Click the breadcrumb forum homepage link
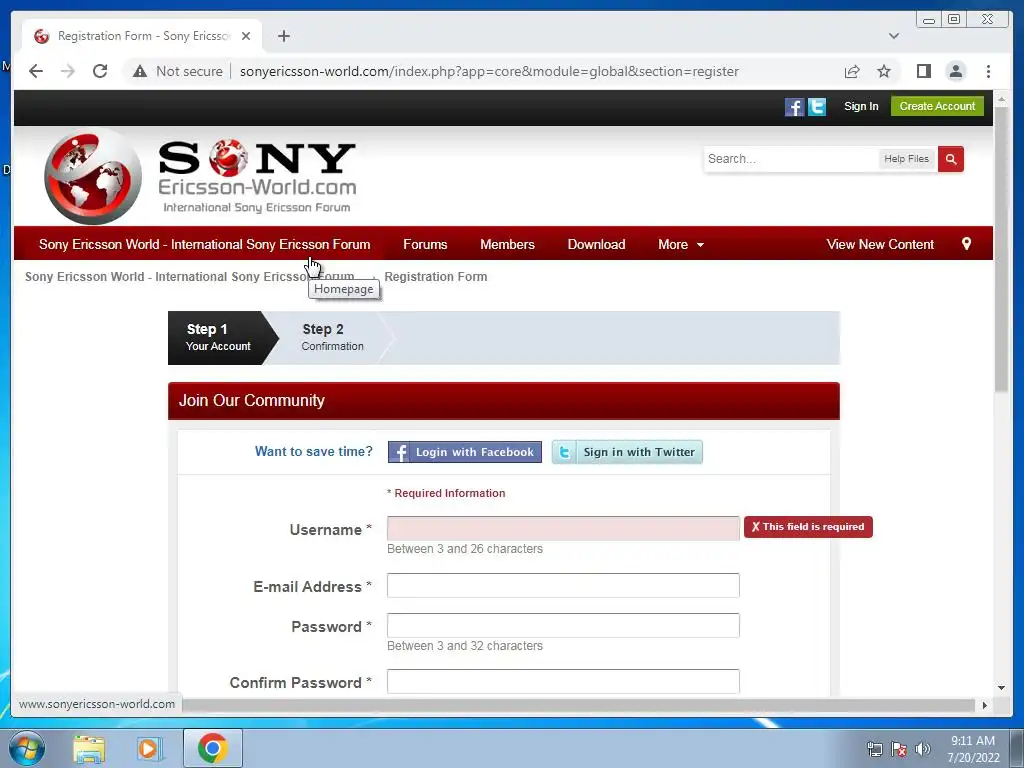The height and width of the screenshot is (768, 1024). (x=189, y=277)
